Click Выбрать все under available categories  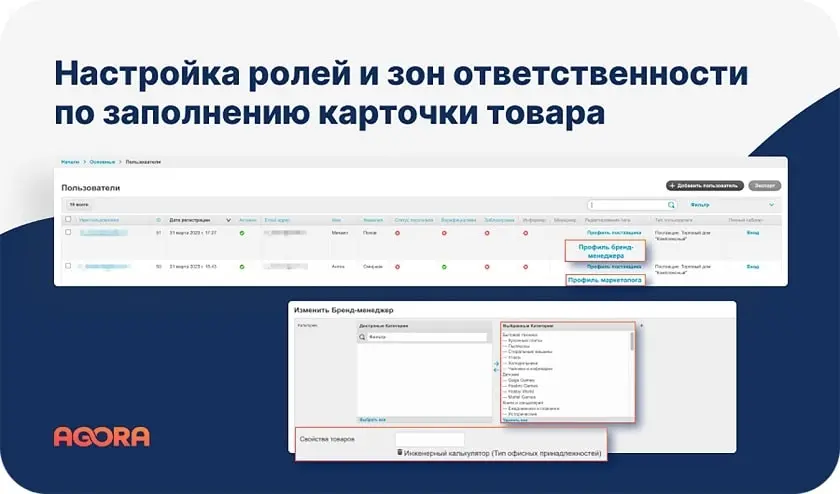tap(372, 420)
